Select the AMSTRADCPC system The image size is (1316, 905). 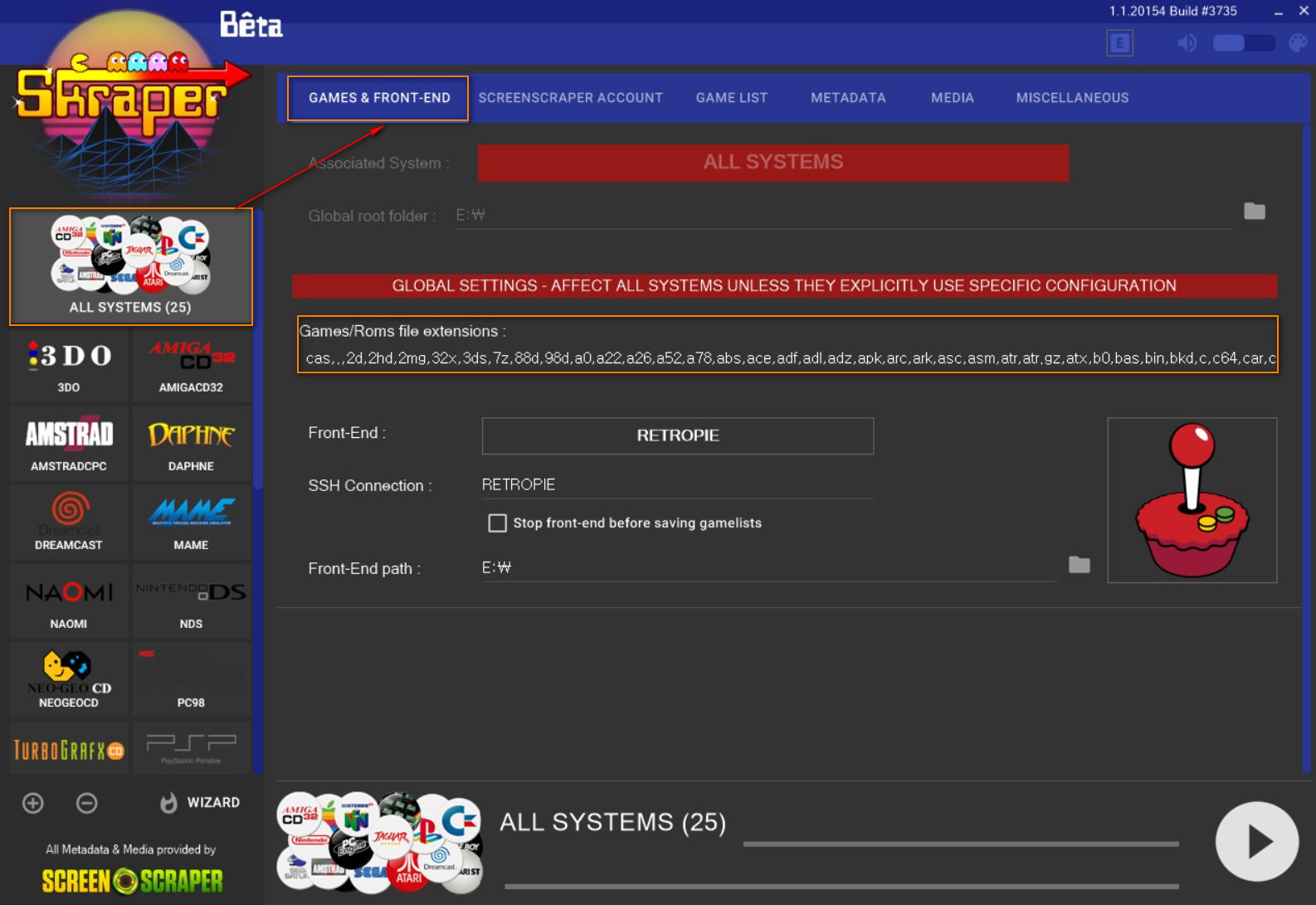(x=69, y=445)
